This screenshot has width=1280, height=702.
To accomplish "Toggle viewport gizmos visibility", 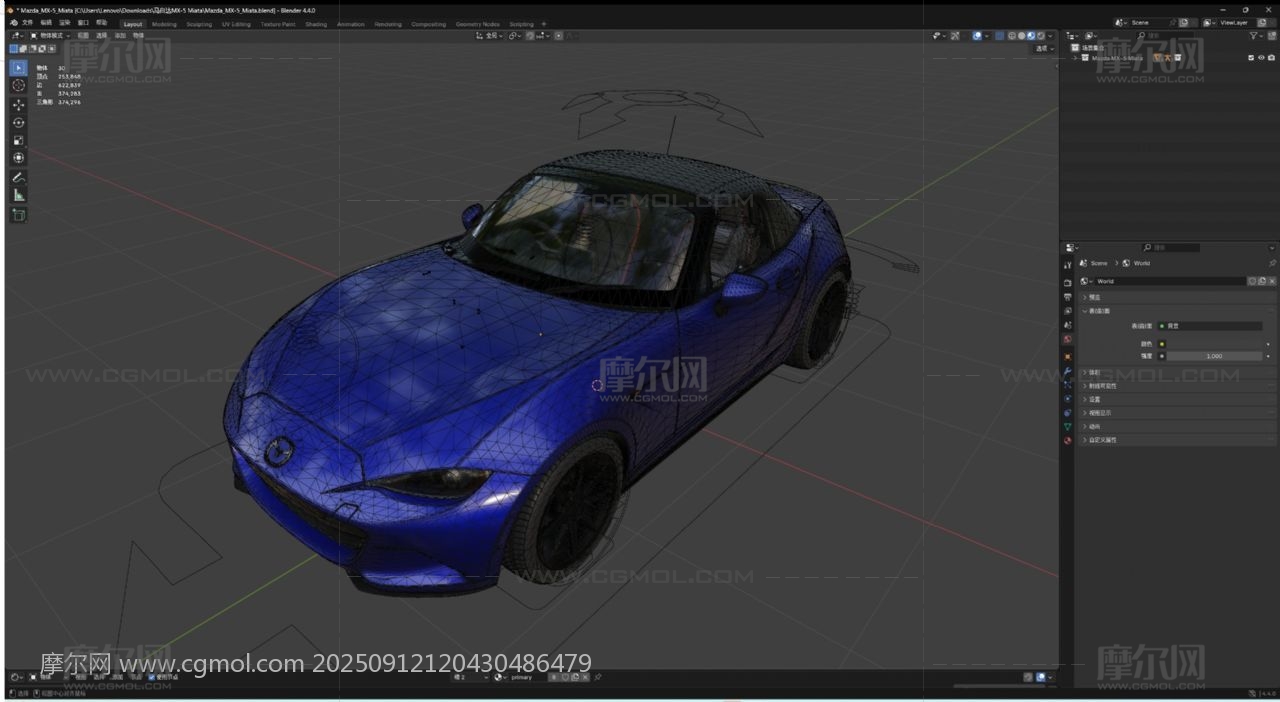I will pyautogui.click(x=955, y=36).
